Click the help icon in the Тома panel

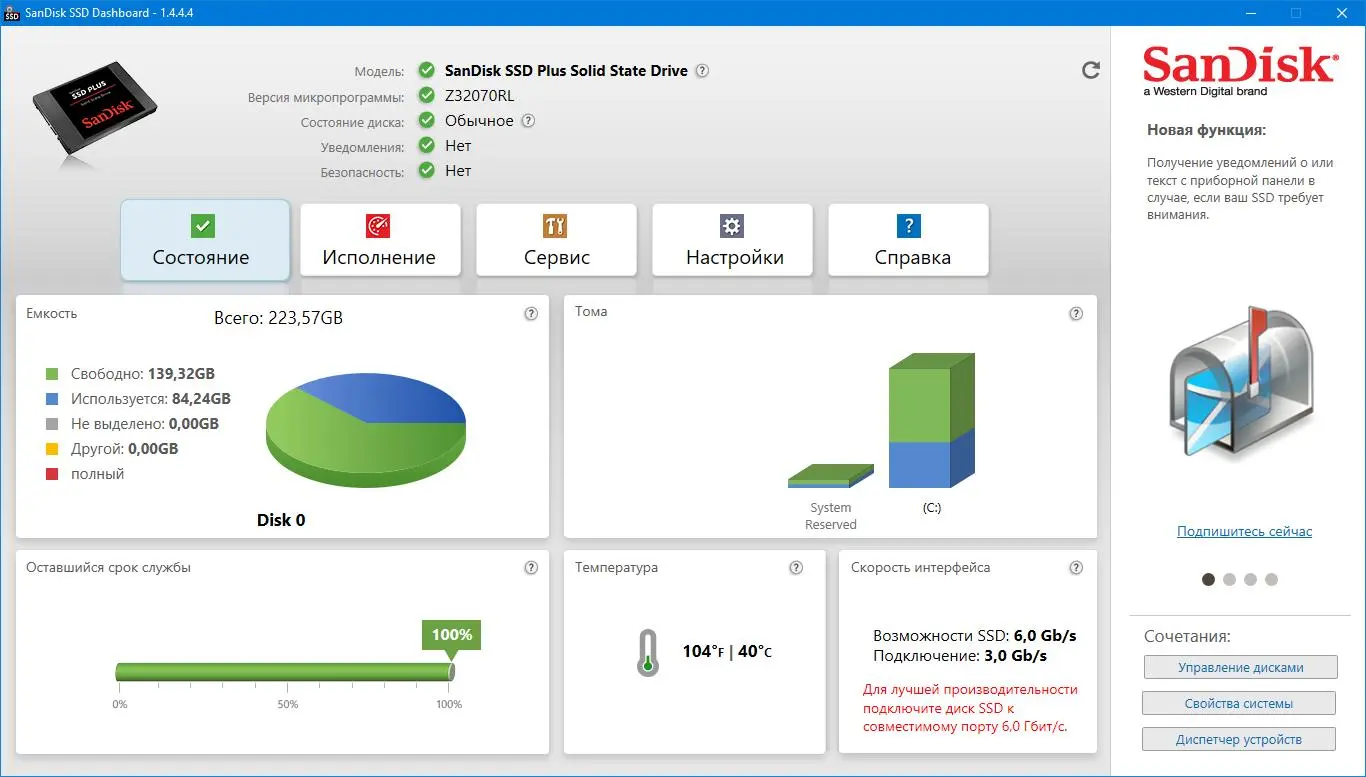click(x=1076, y=313)
